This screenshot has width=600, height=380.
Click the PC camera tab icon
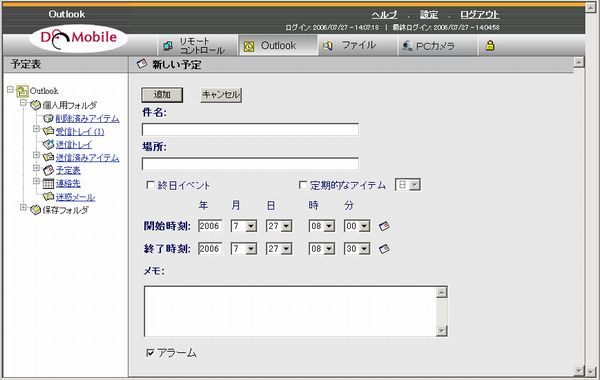tap(407, 46)
